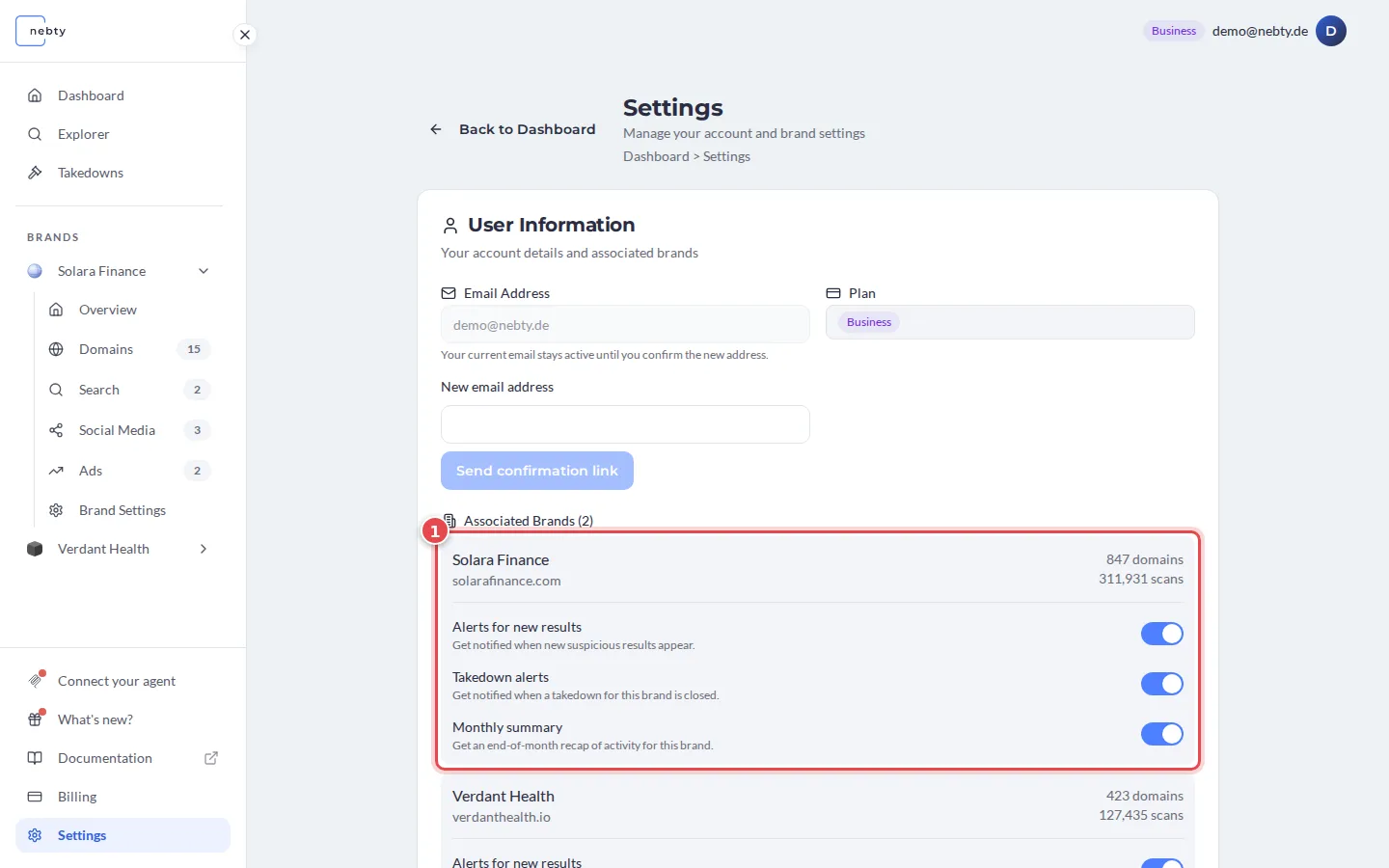Click the Social Media count badge 3
Image resolution: width=1389 pixels, height=868 pixels.
[x=197, y=430]
